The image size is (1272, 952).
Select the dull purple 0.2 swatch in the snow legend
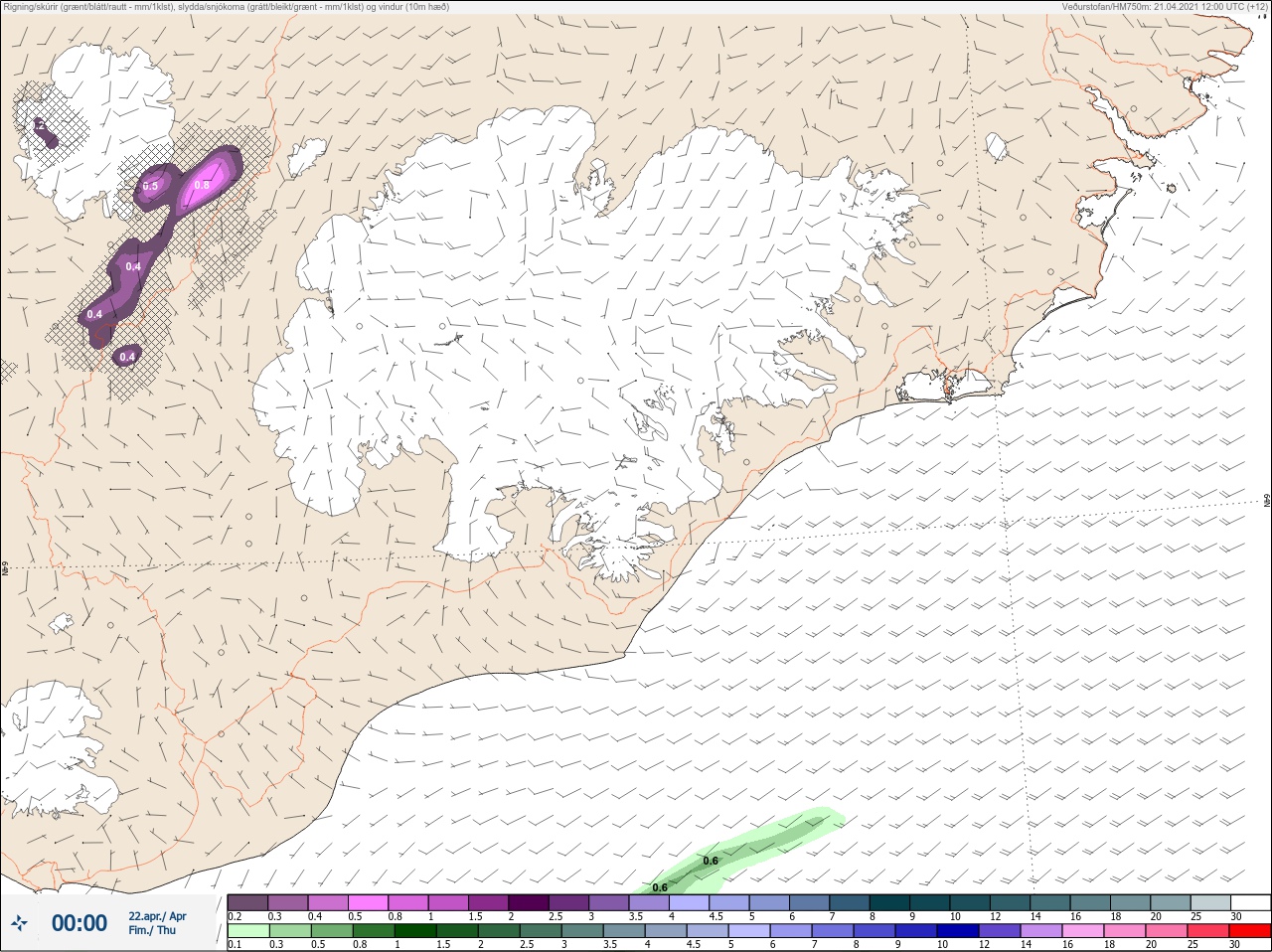coord(247,902)
